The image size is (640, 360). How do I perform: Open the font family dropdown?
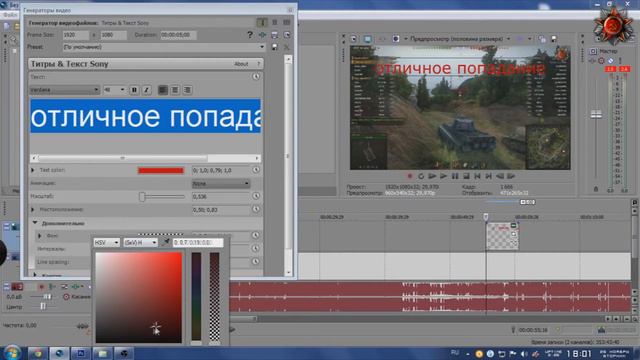coord(65,90)
